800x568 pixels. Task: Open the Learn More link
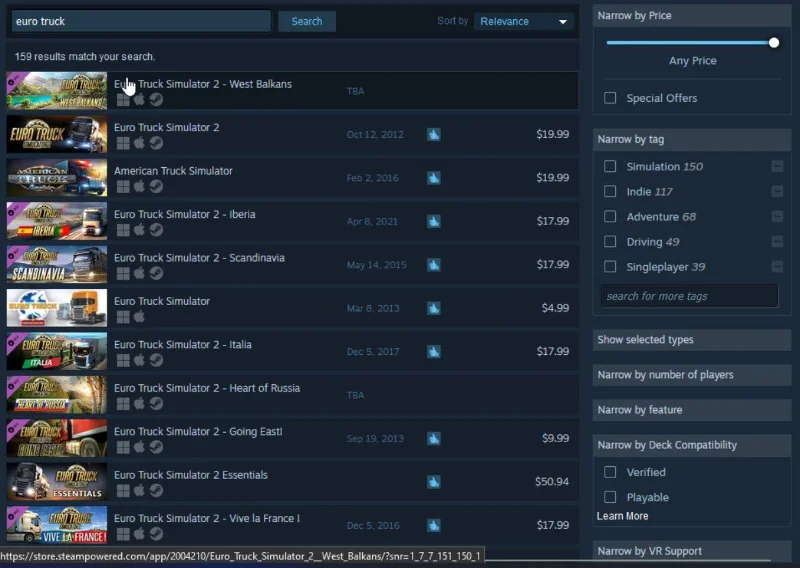(622, 516)
